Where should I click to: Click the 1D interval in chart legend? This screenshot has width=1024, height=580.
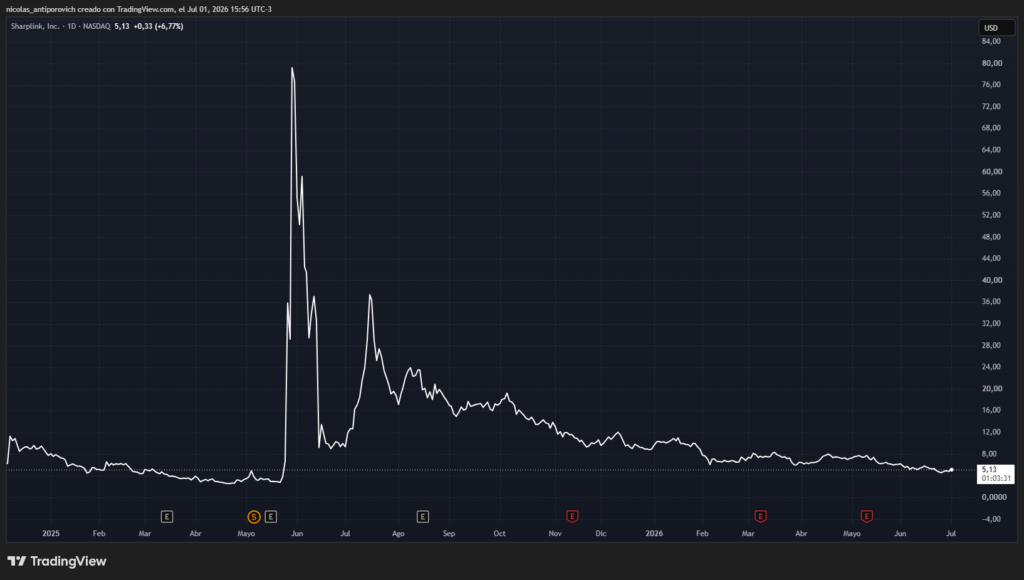(x=72, y=26)
